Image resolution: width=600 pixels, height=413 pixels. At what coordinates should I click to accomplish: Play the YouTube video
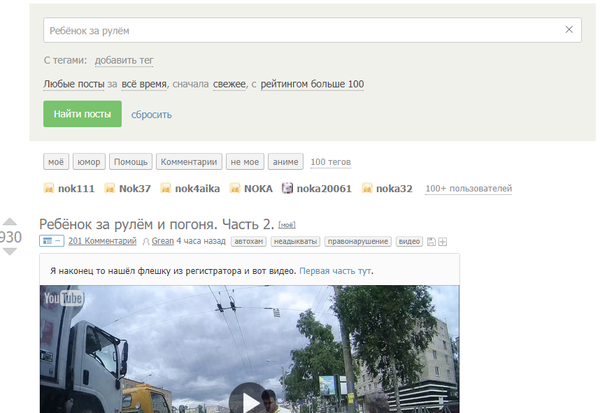tap(248, 401)
